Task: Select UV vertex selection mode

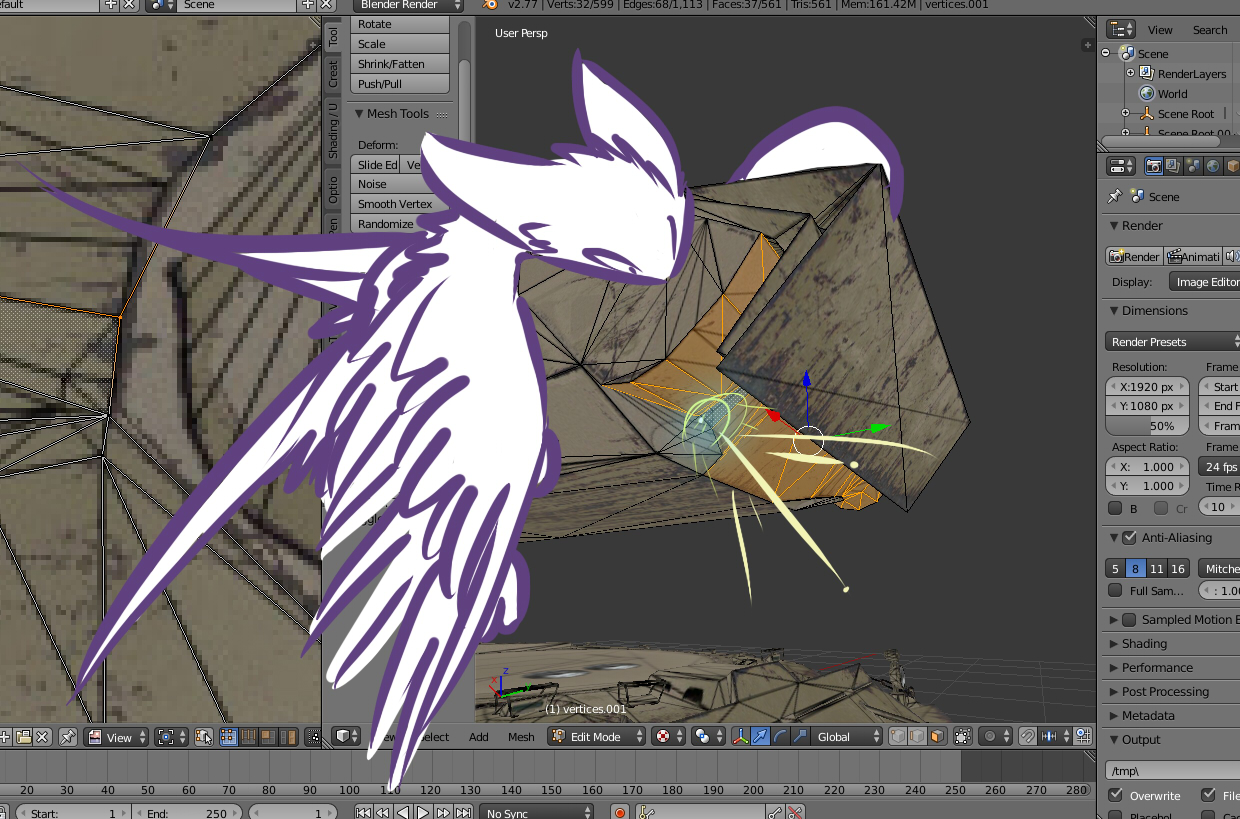Action: coord(228,737)
